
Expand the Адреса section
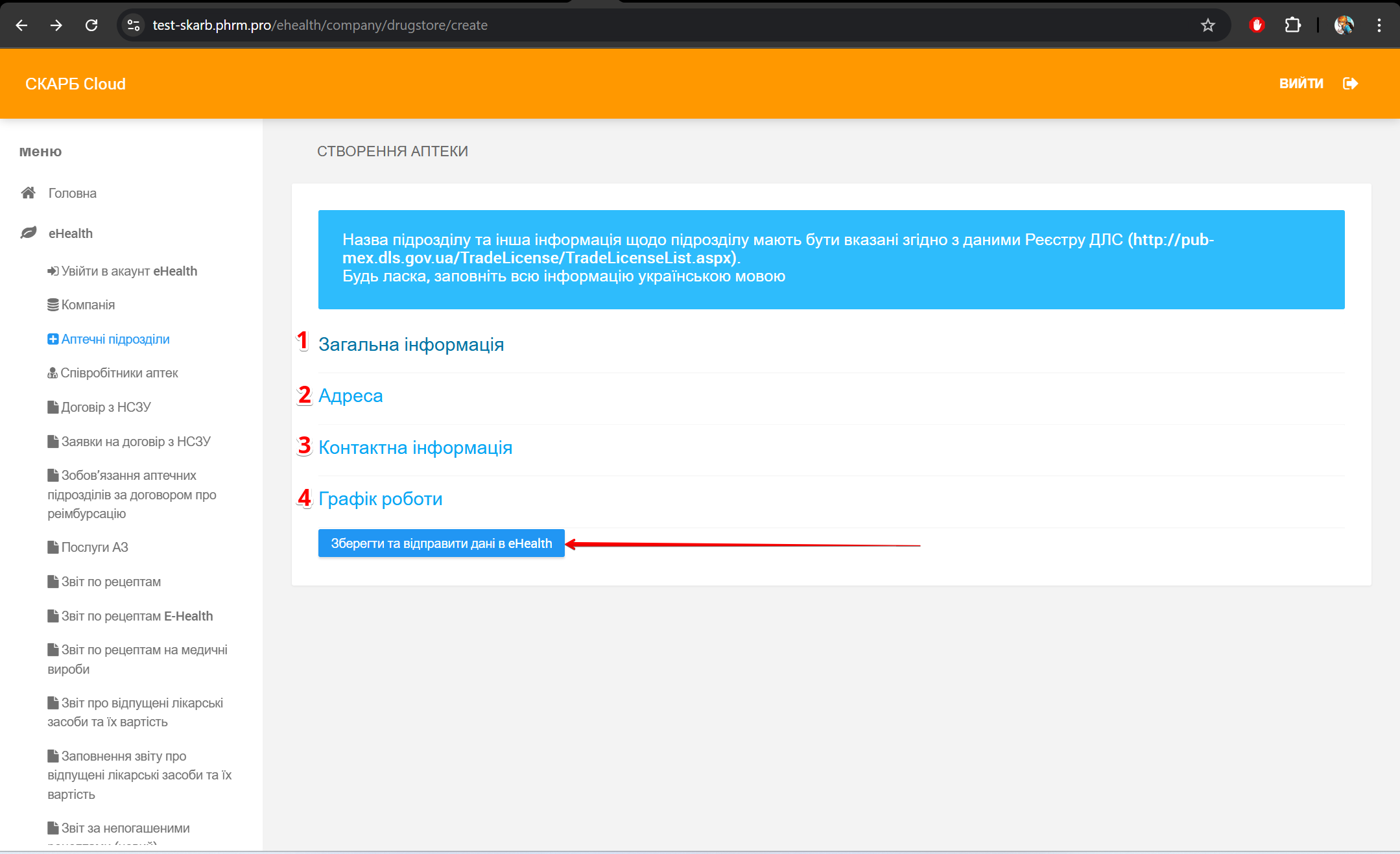(351, 396)
